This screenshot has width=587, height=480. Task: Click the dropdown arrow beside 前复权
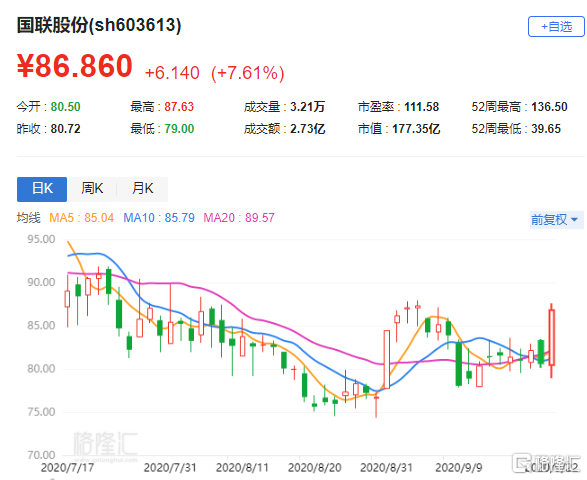click(x=575, y=220)
